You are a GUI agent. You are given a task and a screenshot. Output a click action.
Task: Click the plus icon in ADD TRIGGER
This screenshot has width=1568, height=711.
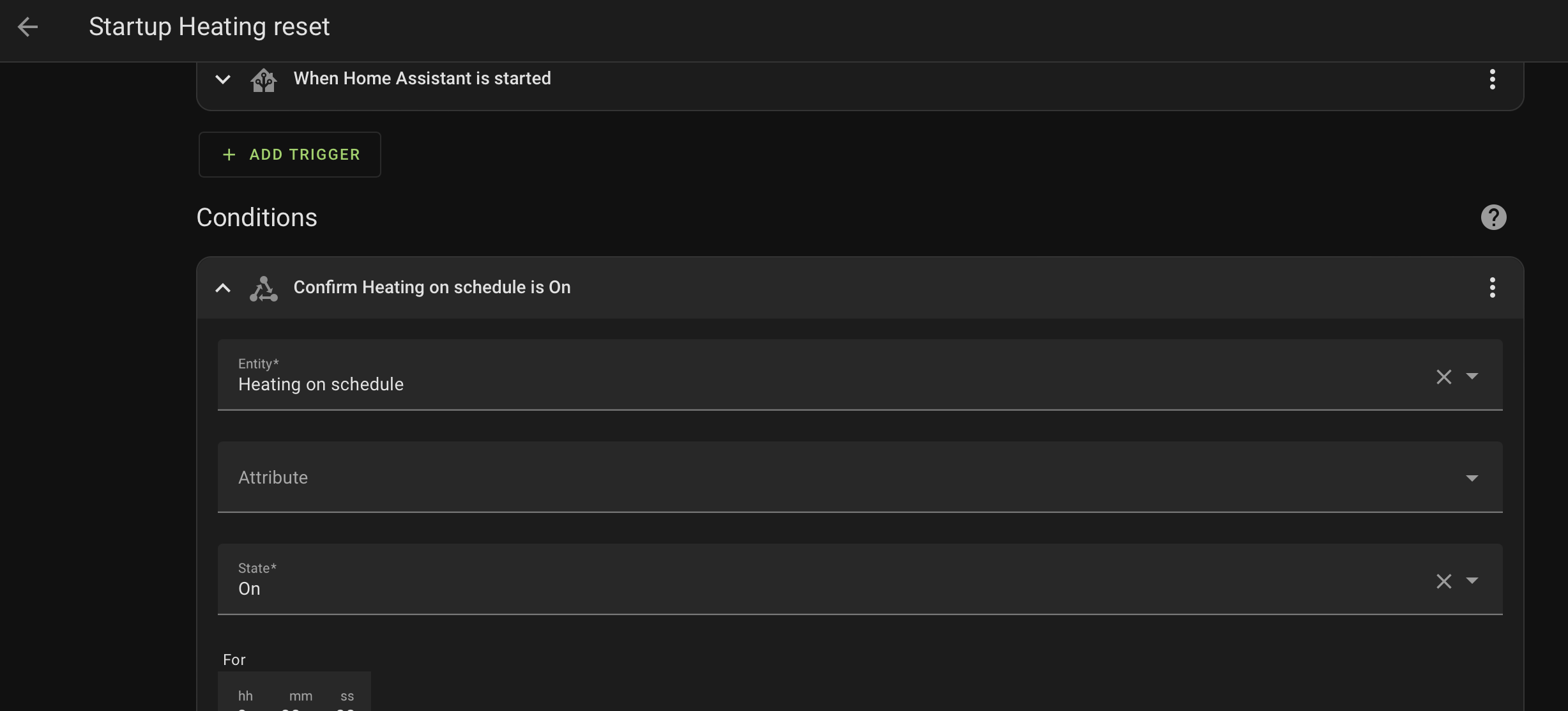228,154
